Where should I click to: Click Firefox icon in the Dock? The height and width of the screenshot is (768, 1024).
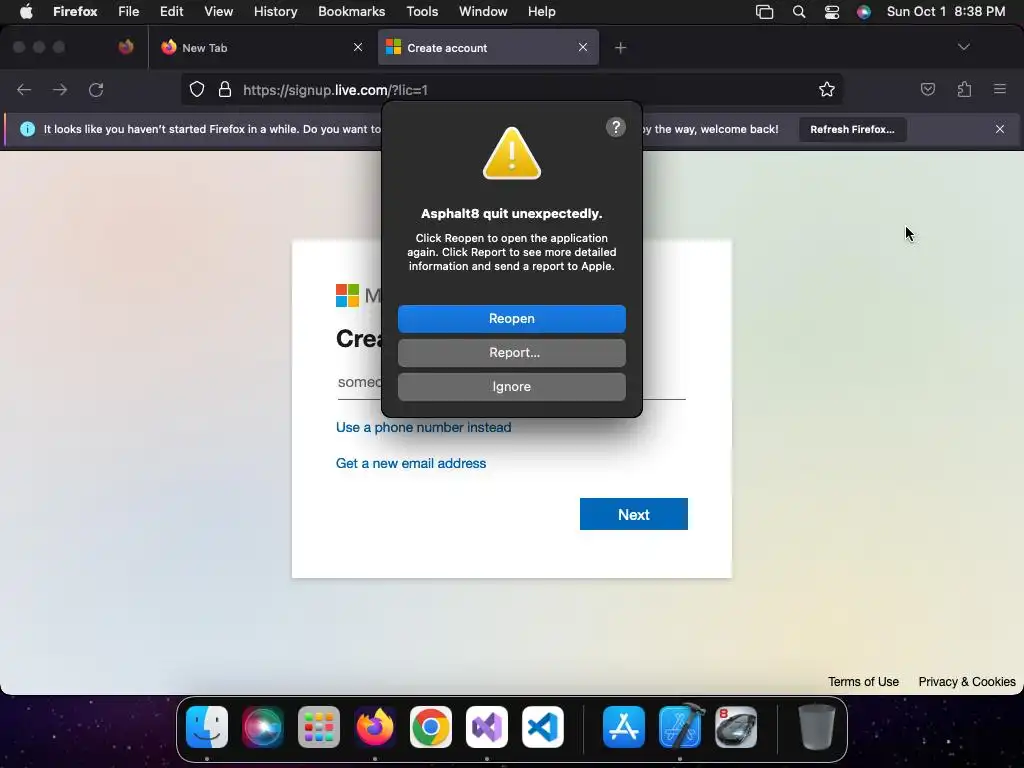point(375,727)
